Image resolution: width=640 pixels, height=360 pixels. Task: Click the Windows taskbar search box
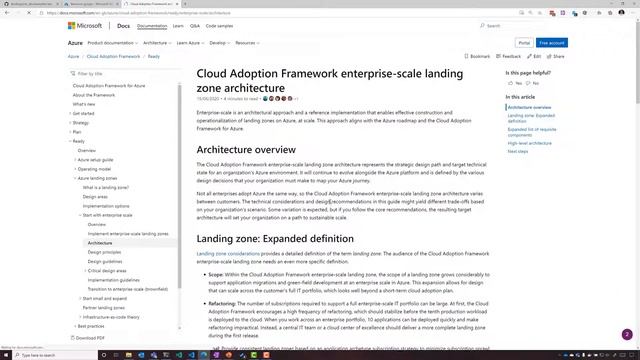[x=55, y=355]
